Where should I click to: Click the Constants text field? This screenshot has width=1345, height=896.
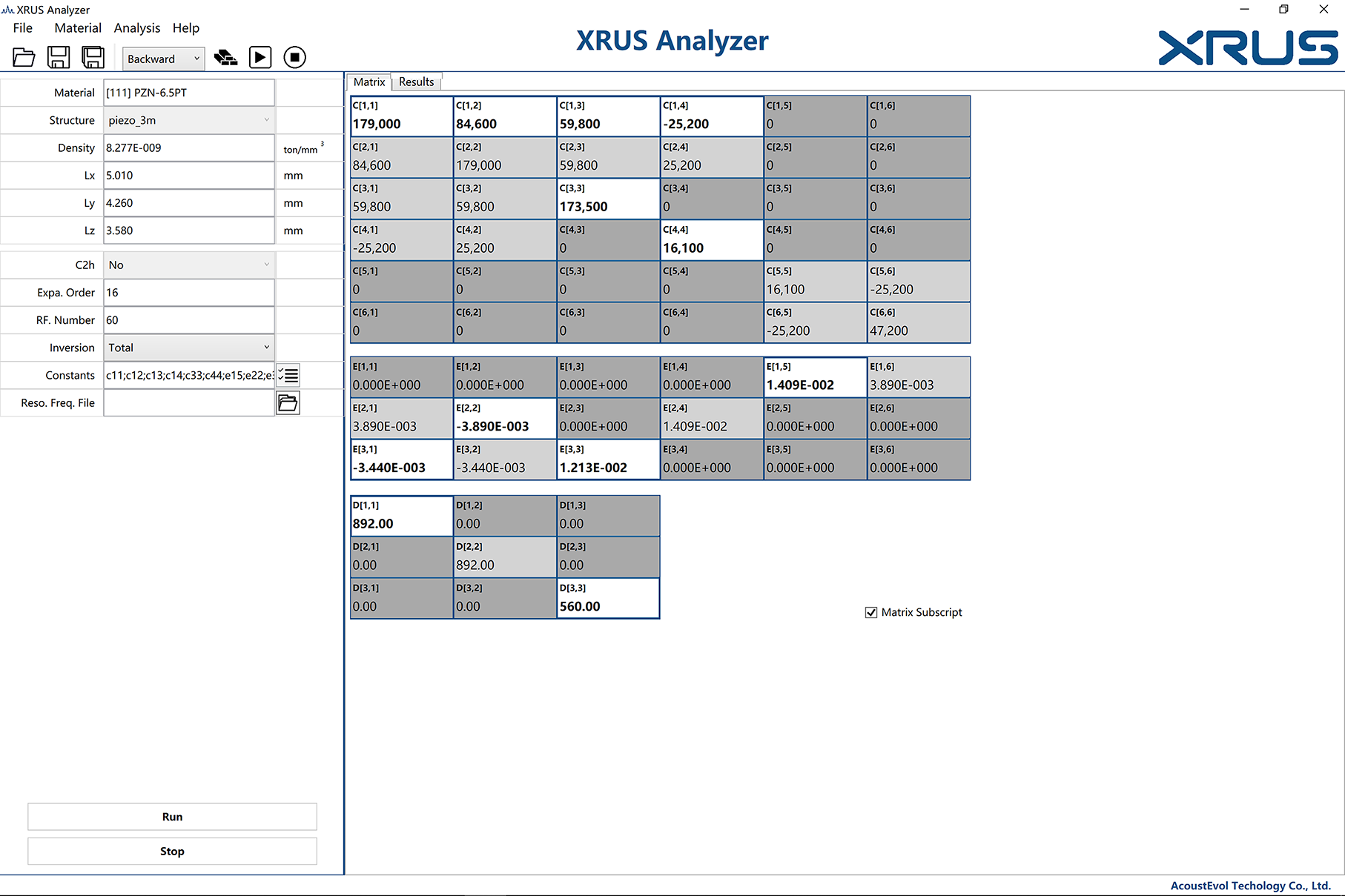[189, 375]
